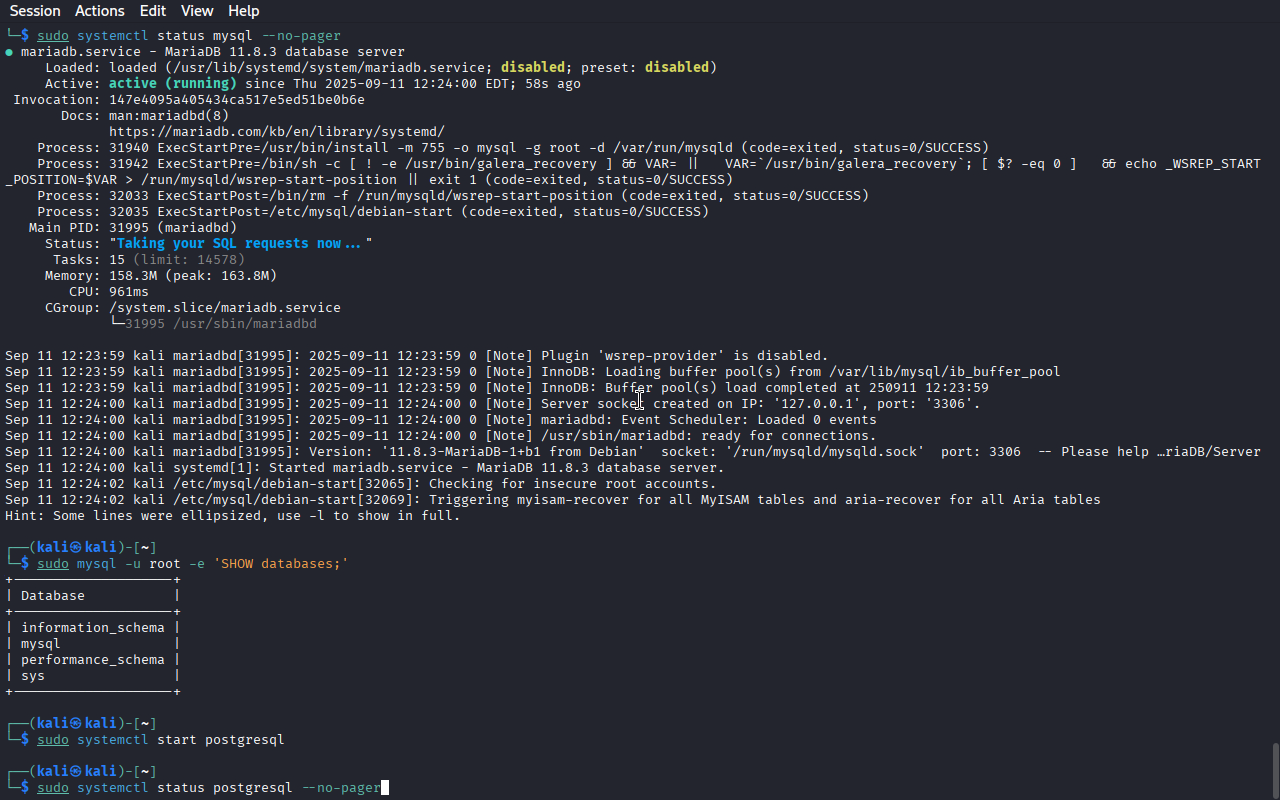1280x800 pixels.
Task: Click the /system.slice/mariadb.service CGroup path
Action: pyautogui.click(x=225, y=308)
